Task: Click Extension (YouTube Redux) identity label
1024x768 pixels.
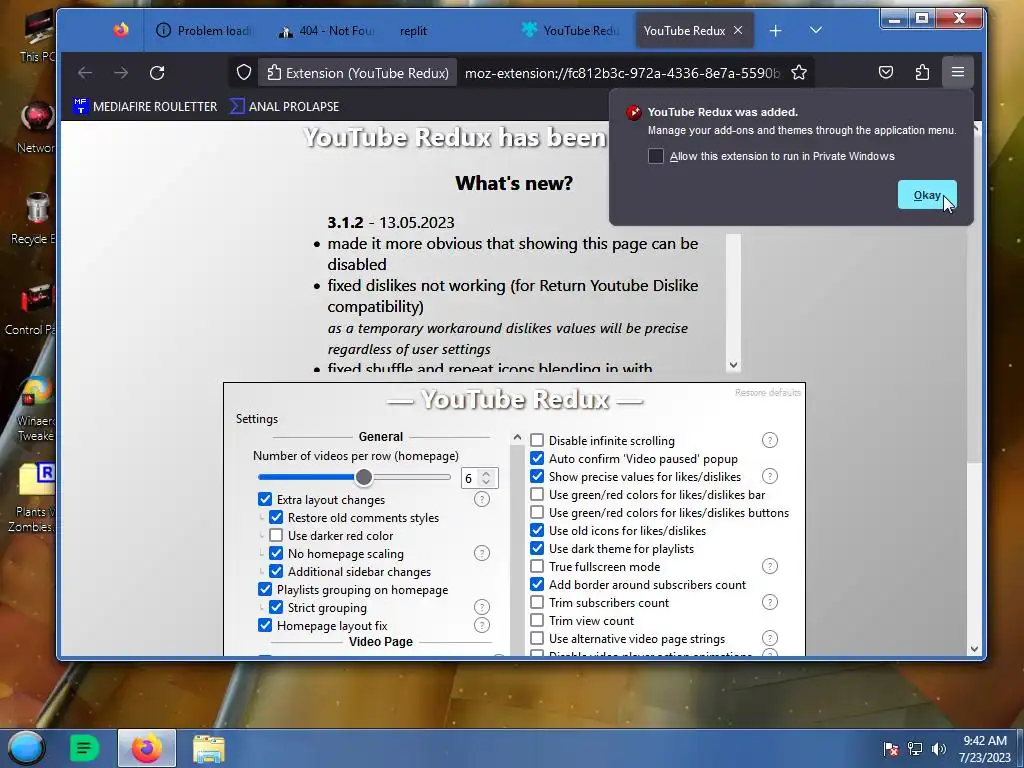Action: click(358, 72)
